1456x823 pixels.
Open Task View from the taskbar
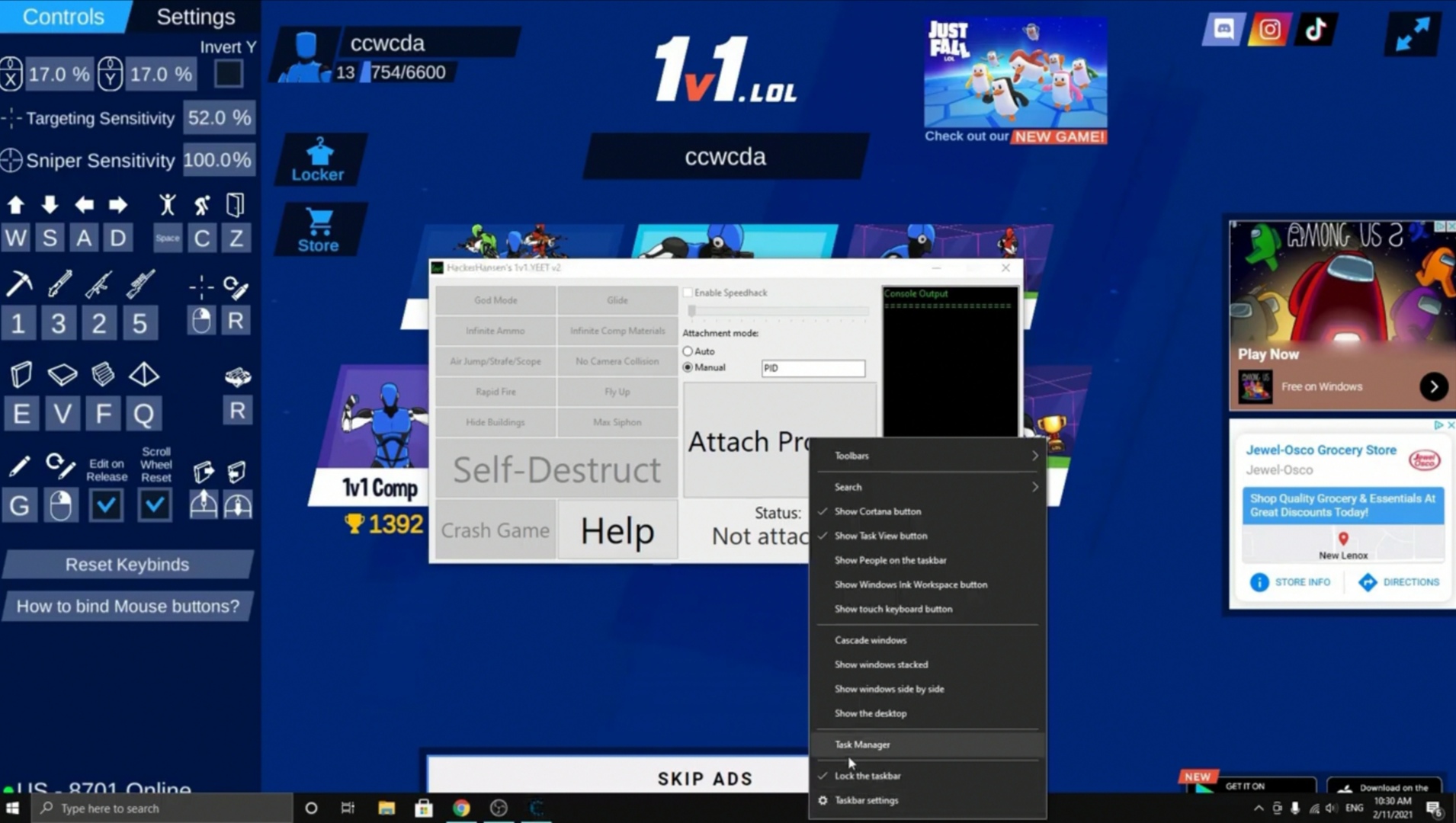348,808
